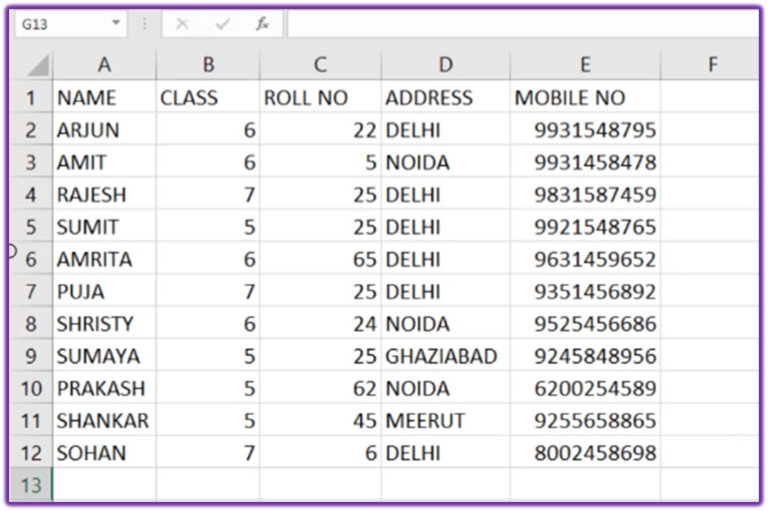Image resolution: width=768 pixels, height=511 pixels.
Task: Click the mobile number 6200254589 cell
Action: [584, 388]
